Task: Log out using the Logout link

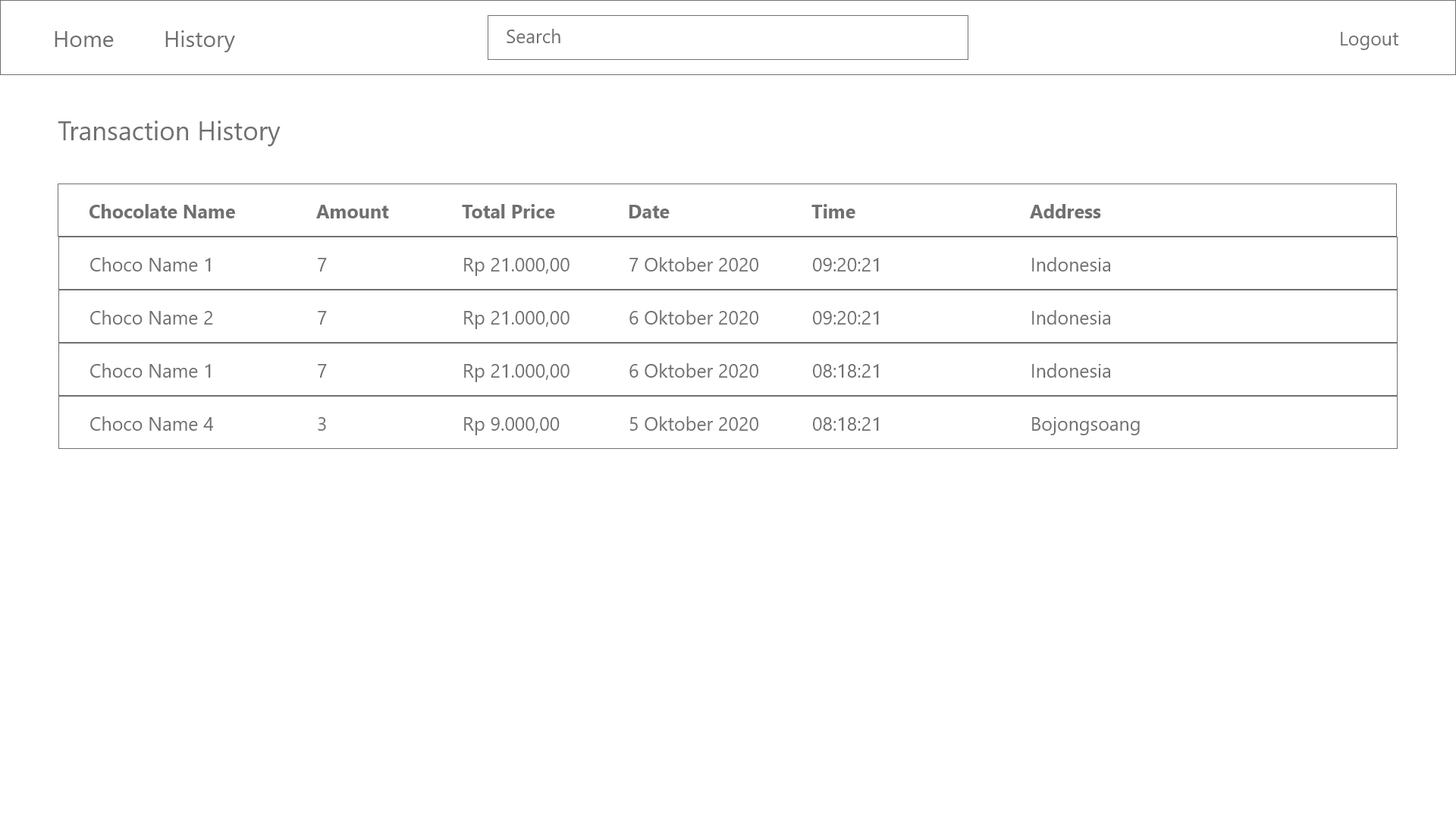Action: (1368, 39)
